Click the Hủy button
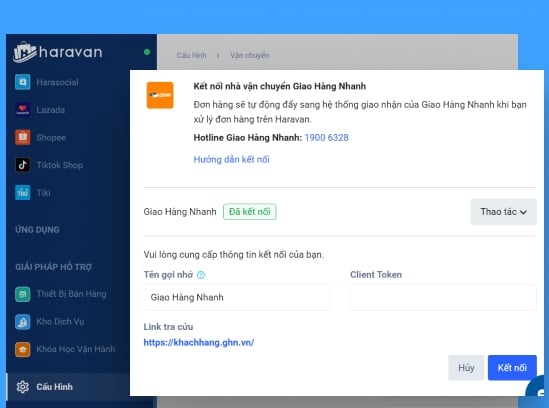 [x=466, y=368]
